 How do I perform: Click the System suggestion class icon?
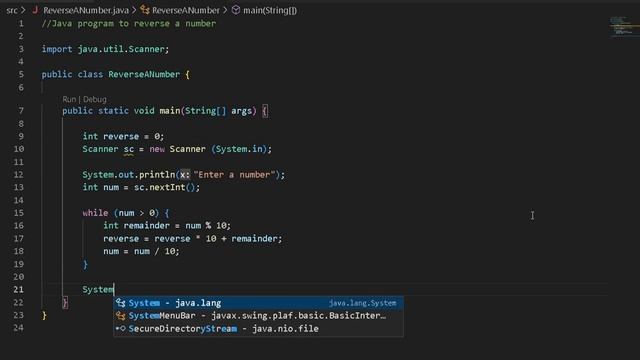point(120,303)
